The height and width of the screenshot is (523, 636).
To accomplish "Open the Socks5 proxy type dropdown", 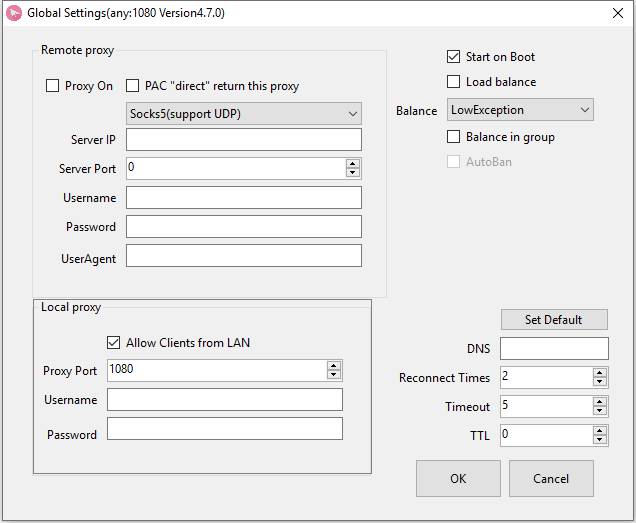I will coord(244,114).
